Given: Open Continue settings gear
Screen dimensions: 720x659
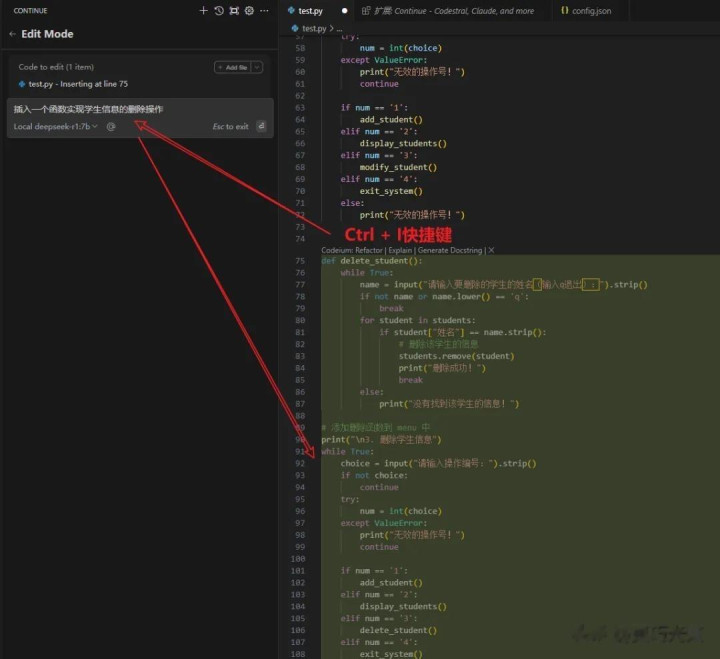Looking at the screenshot, I should tap(249, 11).
